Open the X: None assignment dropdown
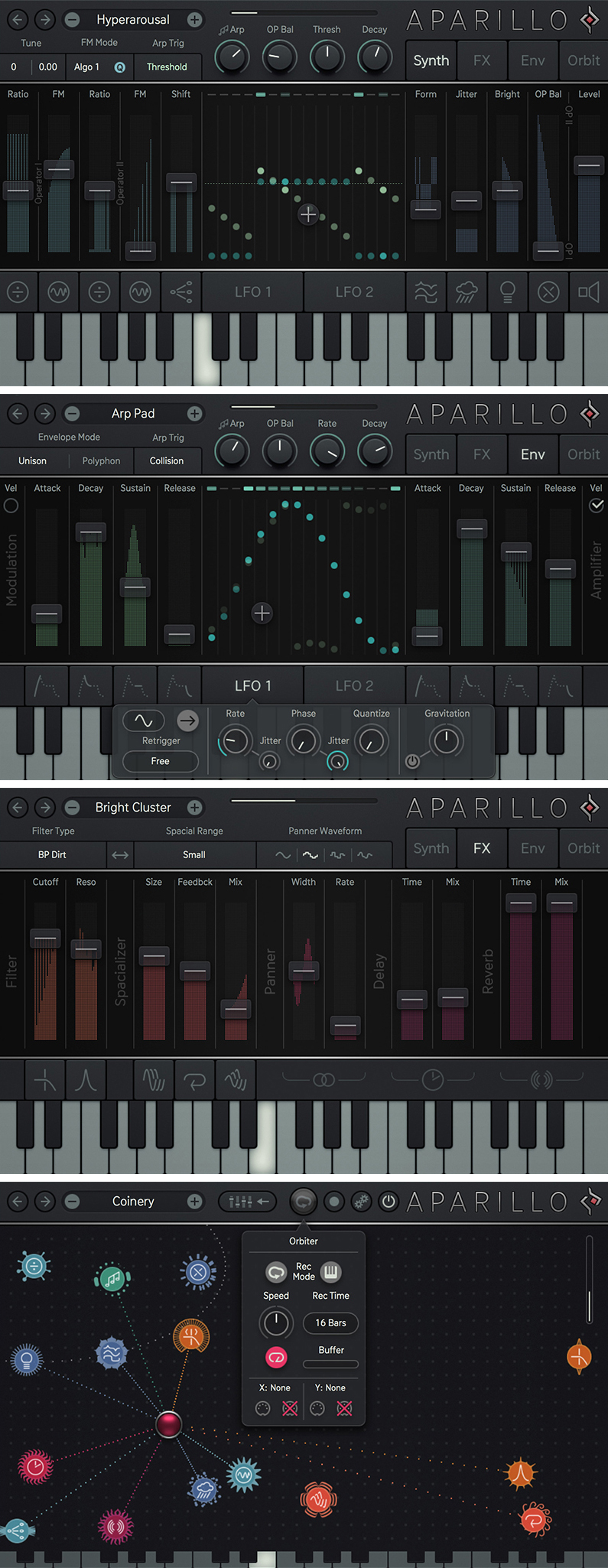The height and width of the screenshot is (1568, 608). (275, 1387)
